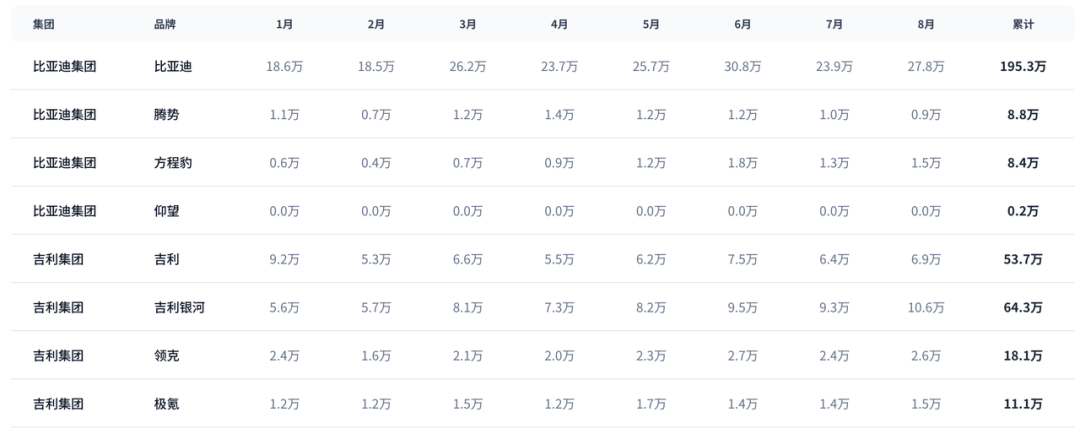Image resolution: width=1080 pixels, height=434 pixels.
Task: Select the 1月 column header
Action: pyautogui.click(x=284, y=23)
